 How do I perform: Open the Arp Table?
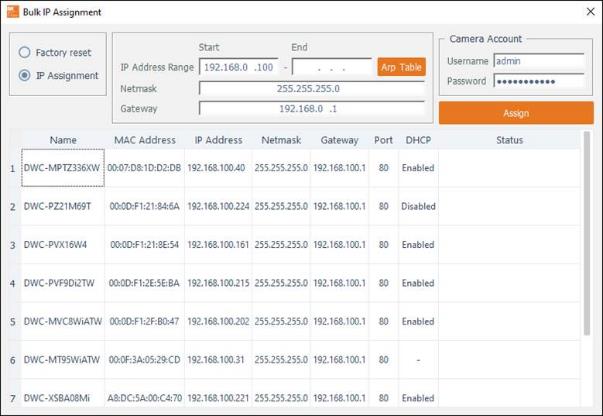pos(401,67)
